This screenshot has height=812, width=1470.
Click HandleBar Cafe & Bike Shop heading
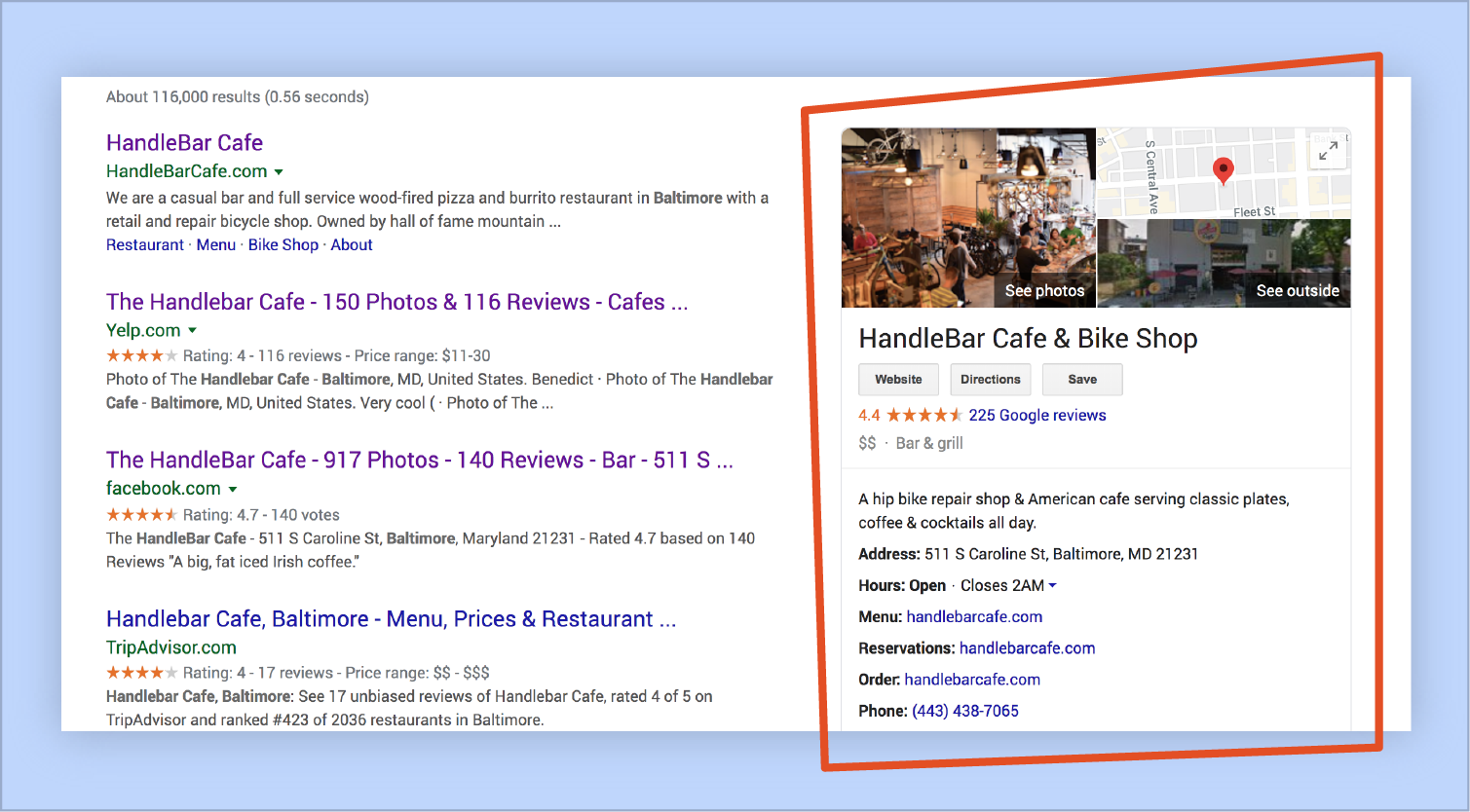click(x=1028, y=339)
